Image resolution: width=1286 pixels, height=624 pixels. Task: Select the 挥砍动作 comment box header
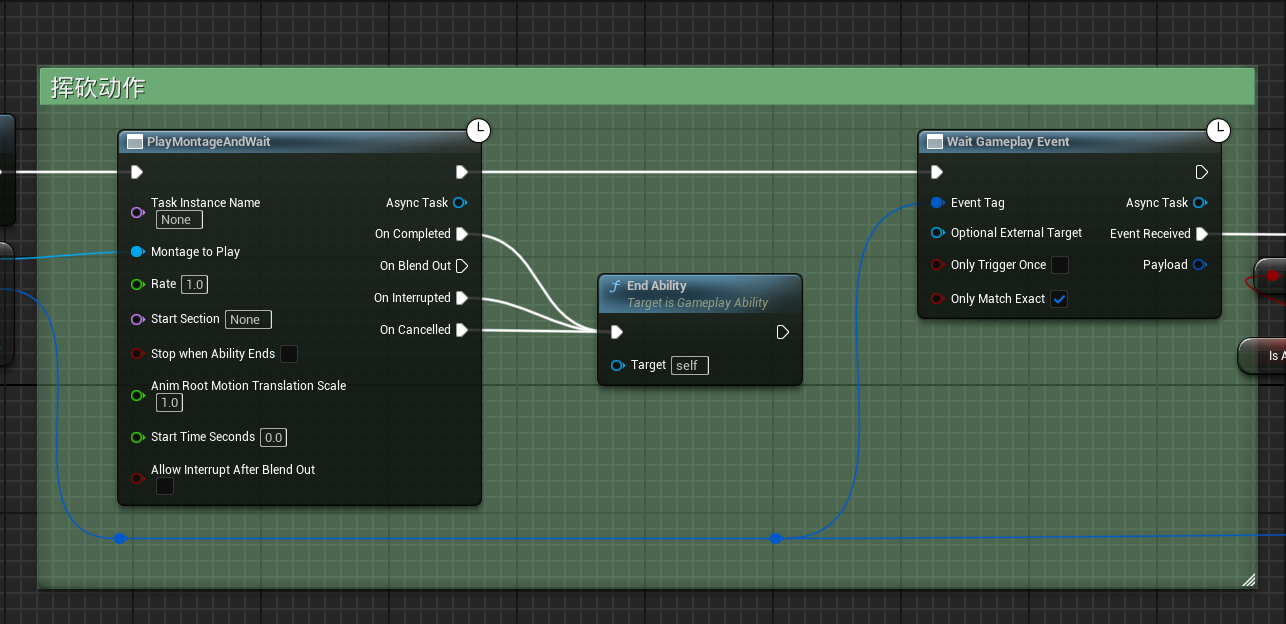[x=646, y=87]
